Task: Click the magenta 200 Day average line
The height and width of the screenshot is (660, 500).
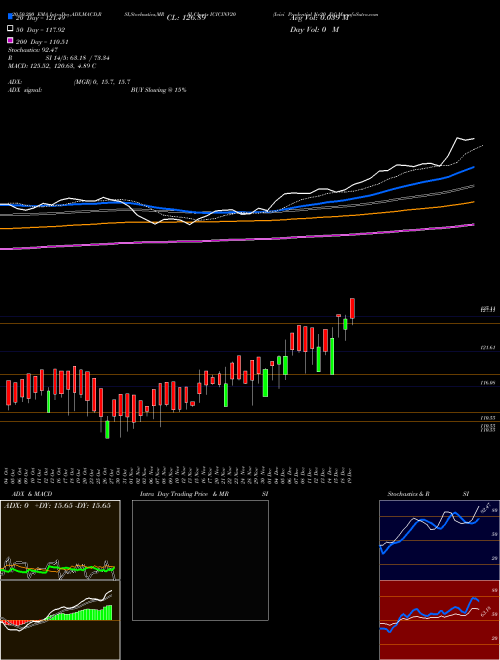Action: pos(236,239)
